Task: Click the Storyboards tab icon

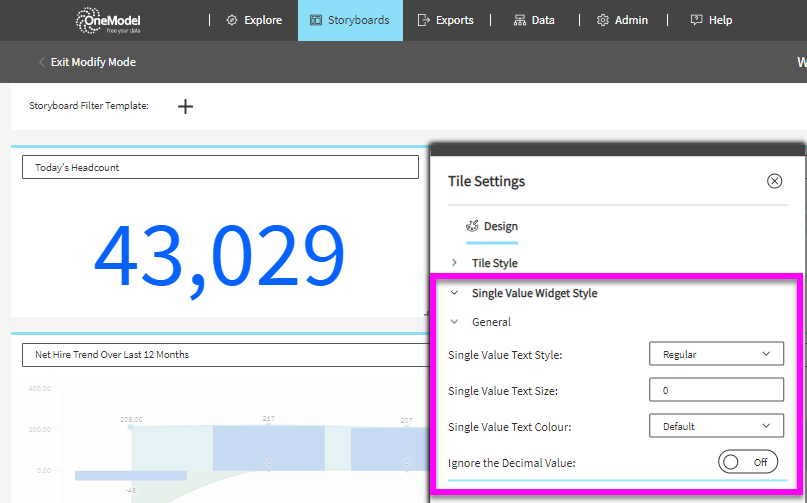Action: [315, 20]
